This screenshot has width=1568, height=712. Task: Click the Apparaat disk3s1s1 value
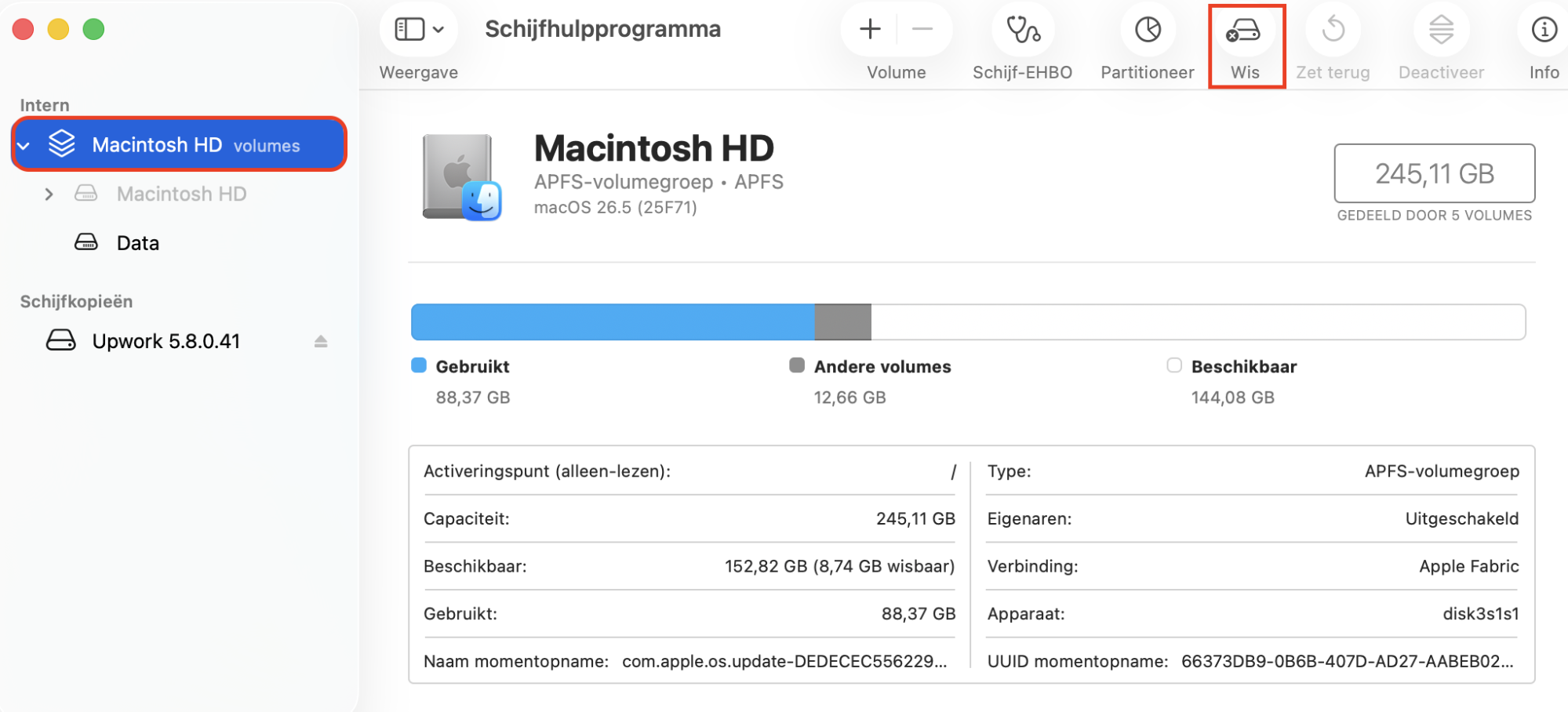click(x=1481, y=614)
